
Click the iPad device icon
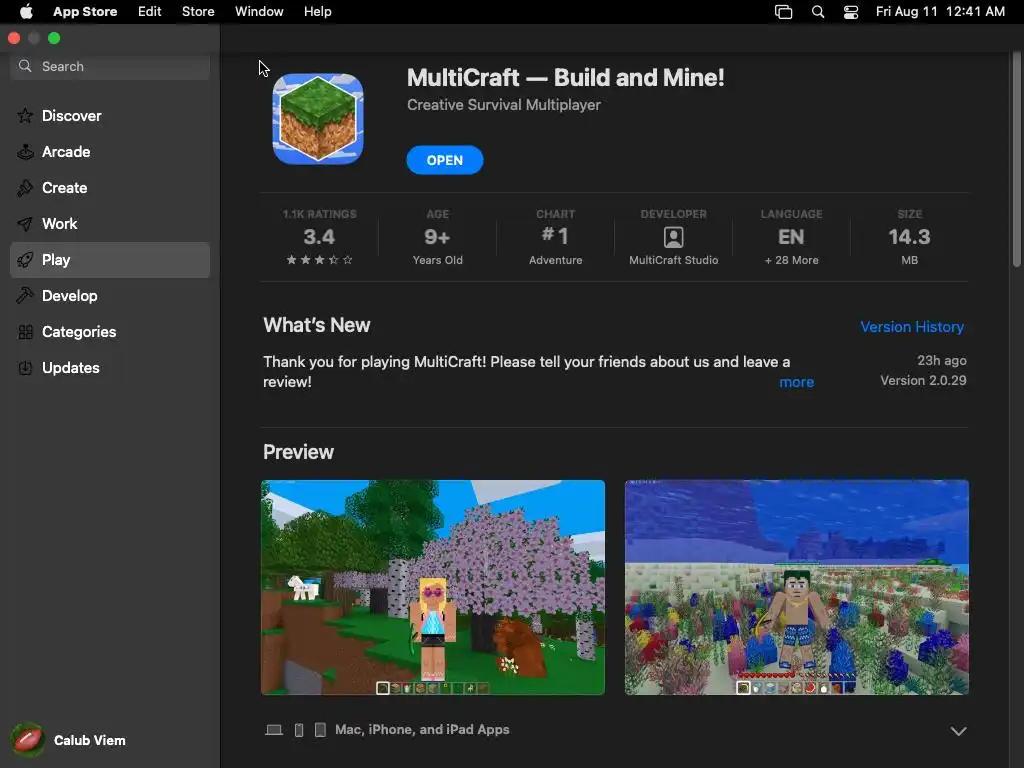pos(320,729)
